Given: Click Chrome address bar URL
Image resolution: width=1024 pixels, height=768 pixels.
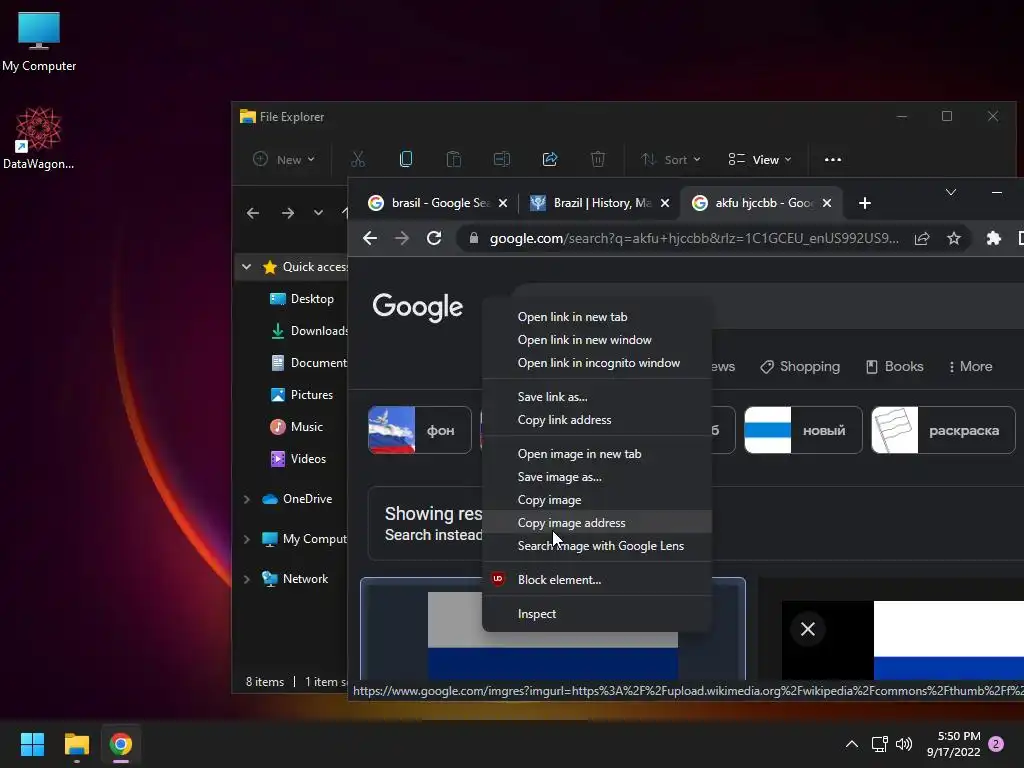Looking at the screenshot, I should pyautogui.click(x=694, y=238).
